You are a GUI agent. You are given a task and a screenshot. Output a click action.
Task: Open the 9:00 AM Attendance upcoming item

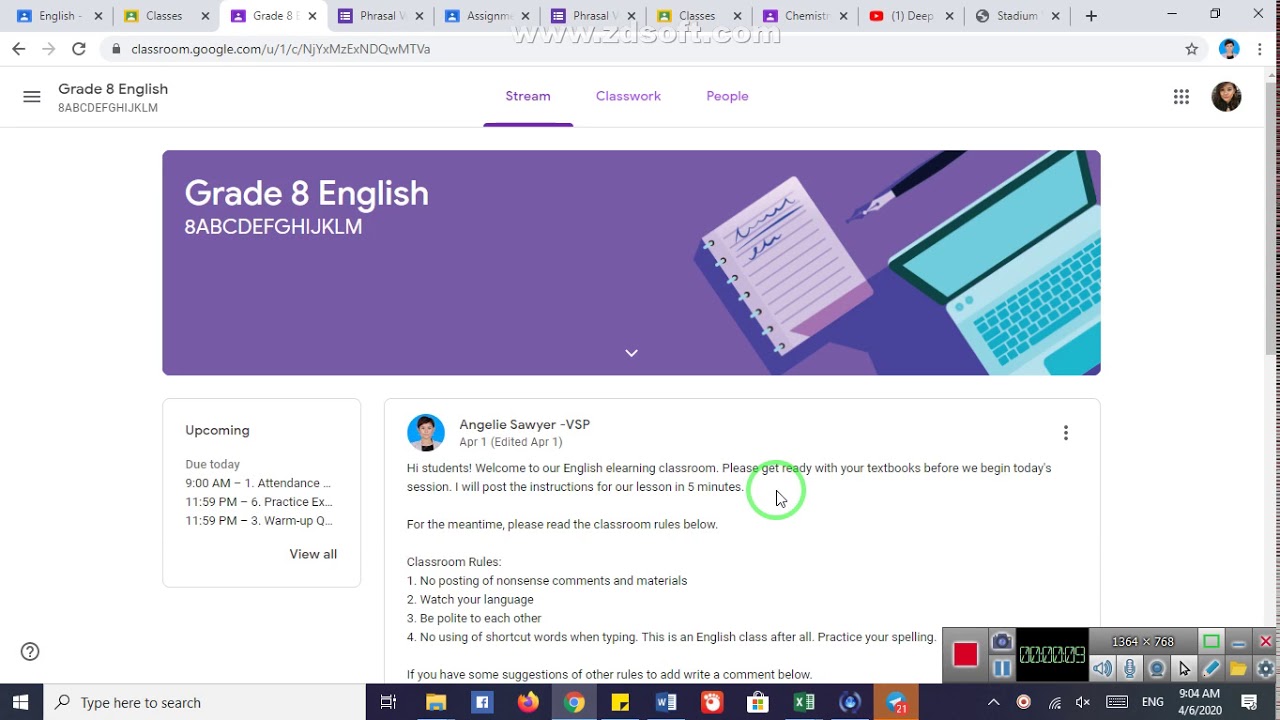pyautogui.click(x=258, y=483)
